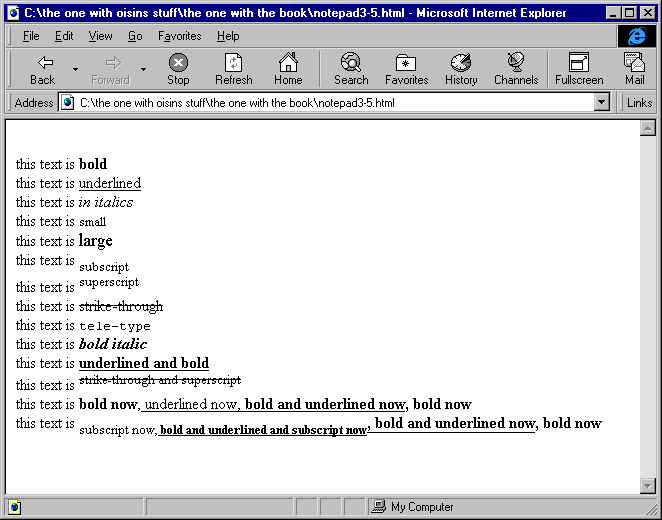The height and width of the screenshot is (520, 662).
Task: Click the lone "superscript" text
Action: tap(109, 282)
